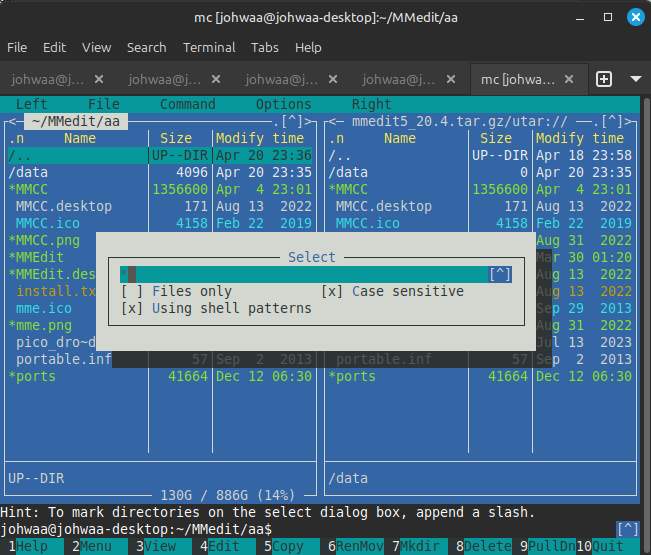Screen dimensions: 651x555
Task: Select the /data directory in left panel
Action: click(28, 172)
